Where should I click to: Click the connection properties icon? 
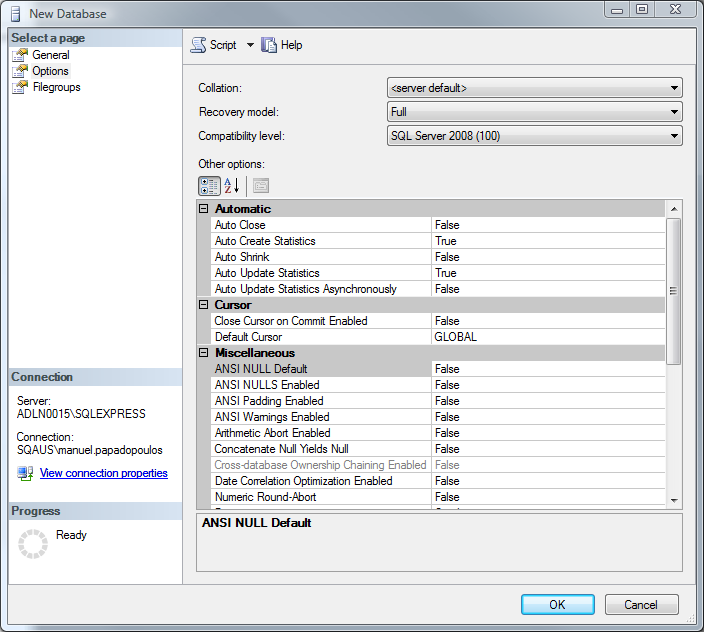point(25,473)
